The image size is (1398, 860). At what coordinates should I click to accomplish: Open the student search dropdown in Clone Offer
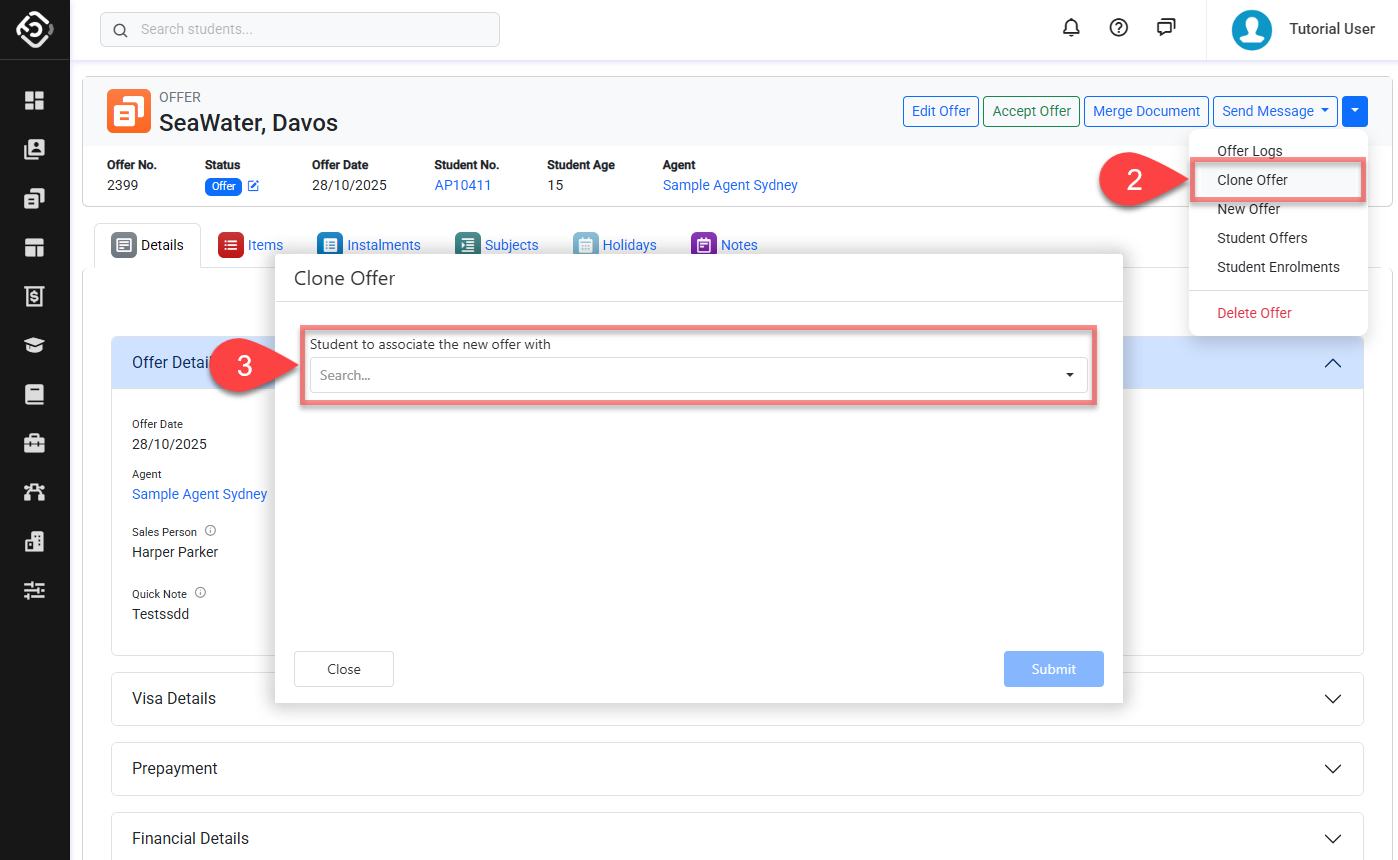(698, 375)
